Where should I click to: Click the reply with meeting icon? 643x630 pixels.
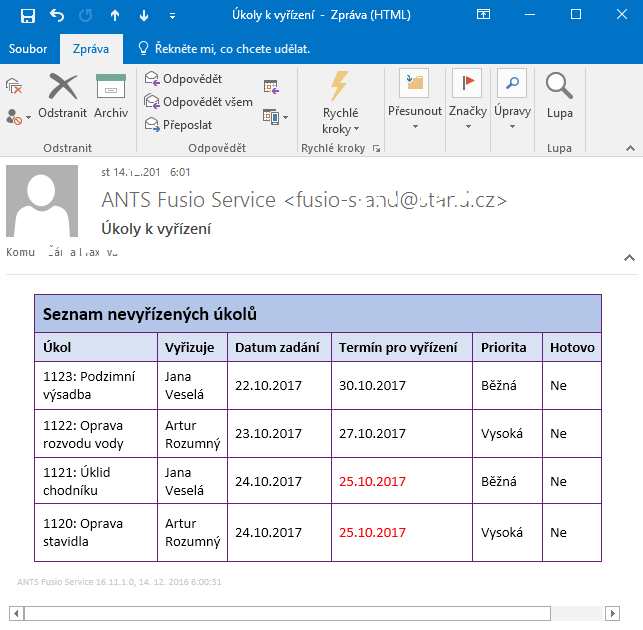(271, 87)
